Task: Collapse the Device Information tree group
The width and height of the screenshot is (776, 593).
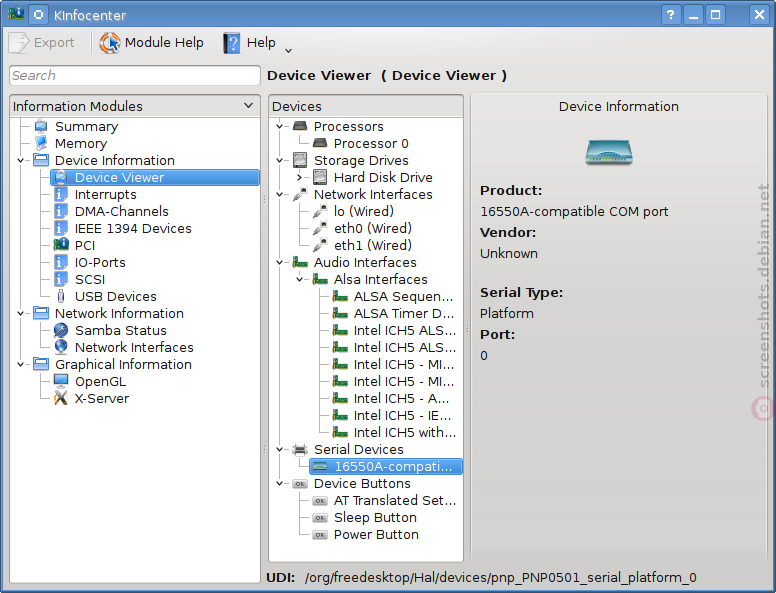Action: point(21,160)
